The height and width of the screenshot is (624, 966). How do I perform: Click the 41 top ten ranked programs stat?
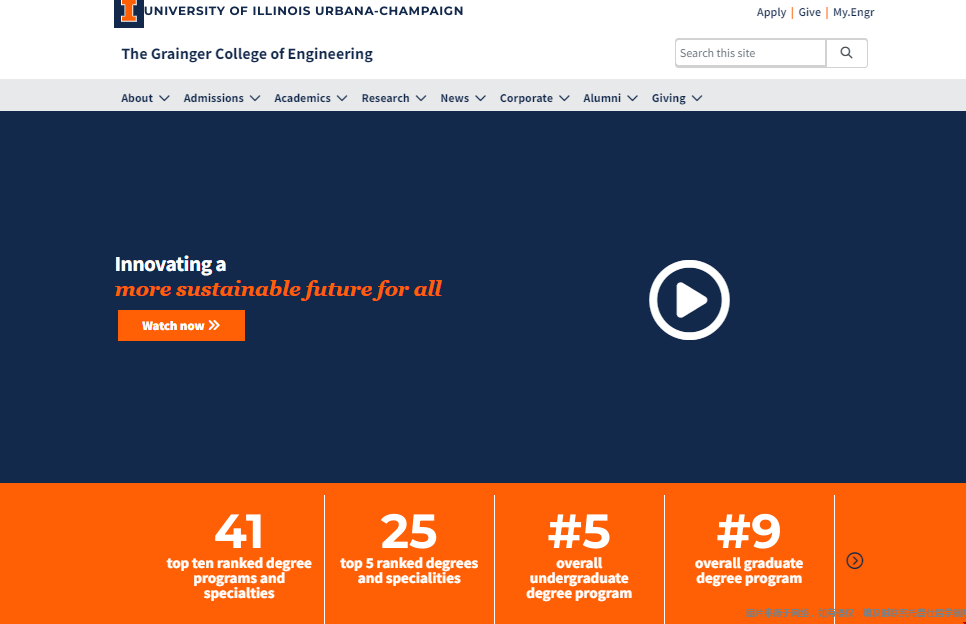coord(239,556)
